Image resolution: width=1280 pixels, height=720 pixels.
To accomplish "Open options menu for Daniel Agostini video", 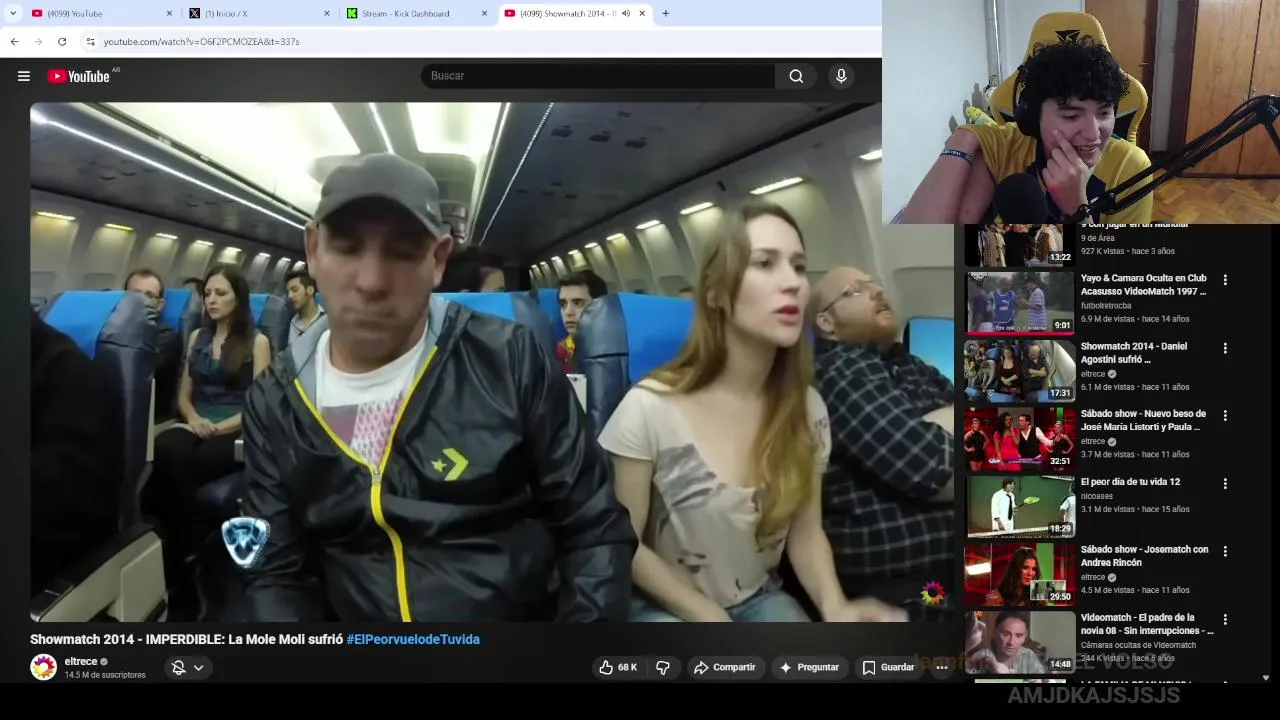I will pyautogui.click(x=1225, y=348).
